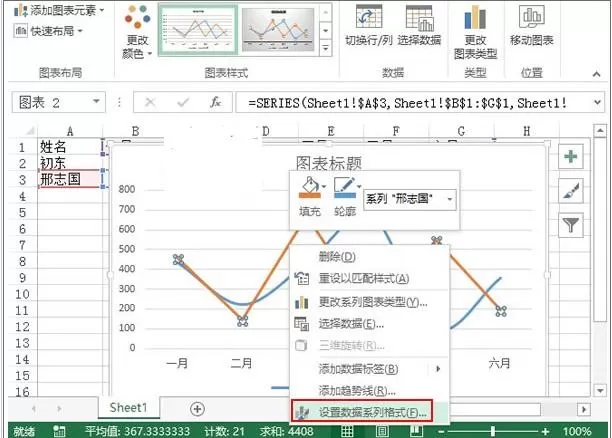Click the vertical scrollbar up arrow

(600, 131)
